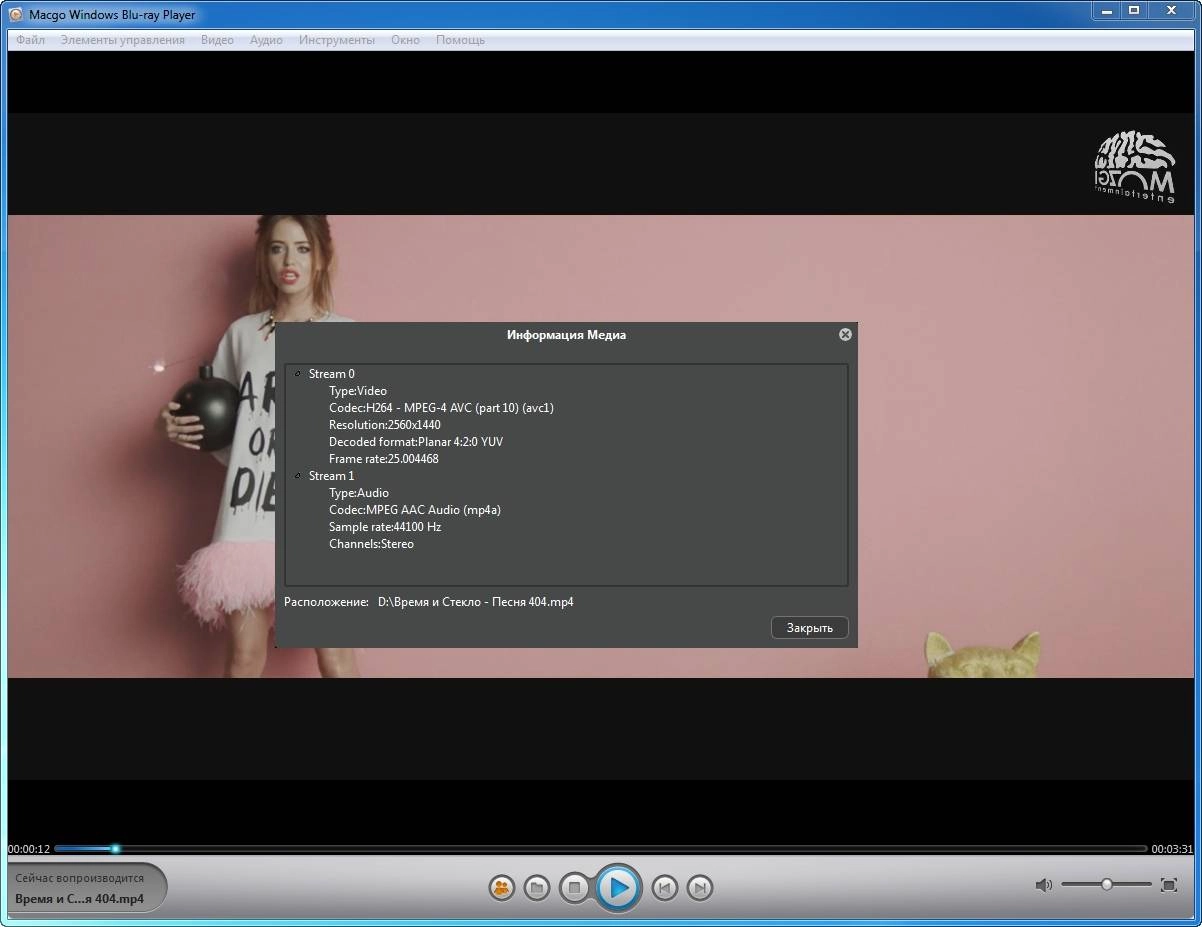Image resolution: width=1202 pixels, height=927 pixels.
Task: Collapse the Stream 0 tree node
Action: point(298,374)
